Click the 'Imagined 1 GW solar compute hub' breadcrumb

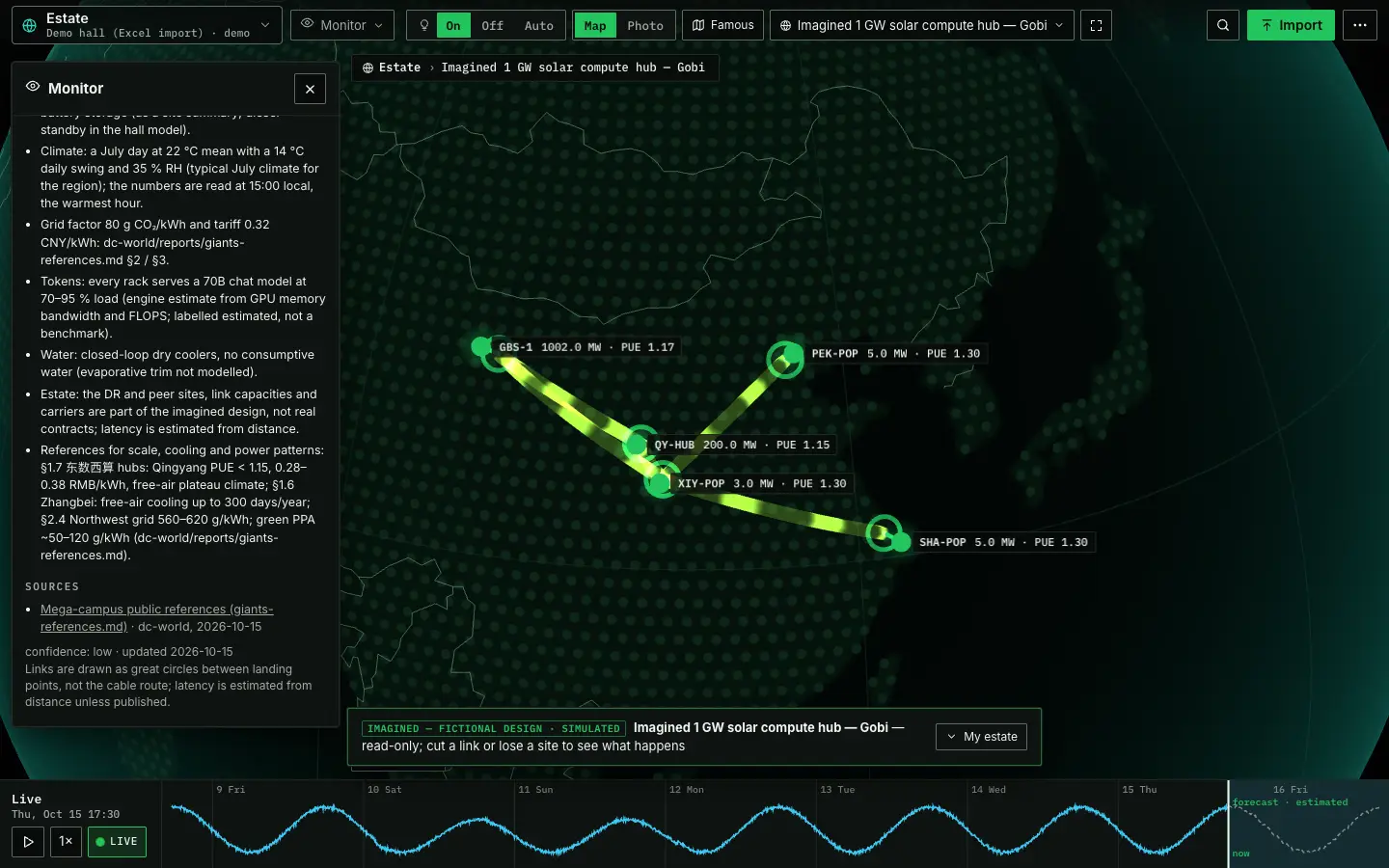(x=573, y=68)
